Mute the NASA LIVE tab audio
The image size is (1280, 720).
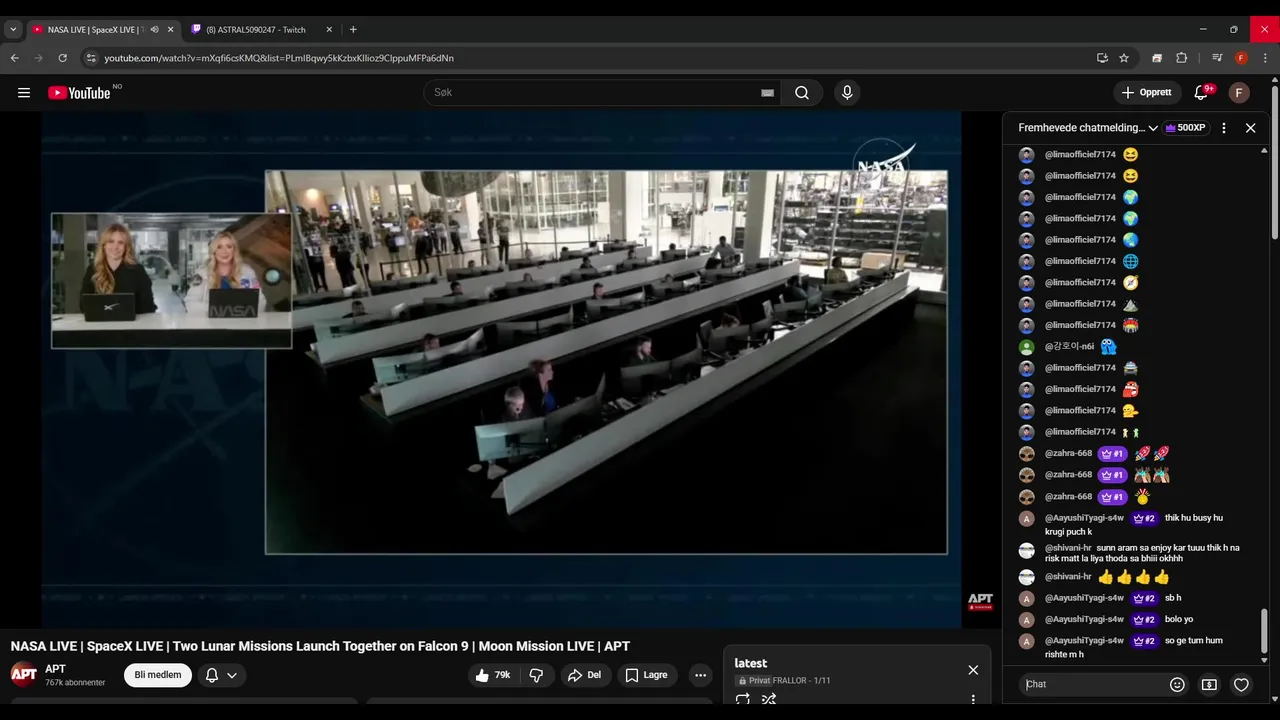pos(154,30)
